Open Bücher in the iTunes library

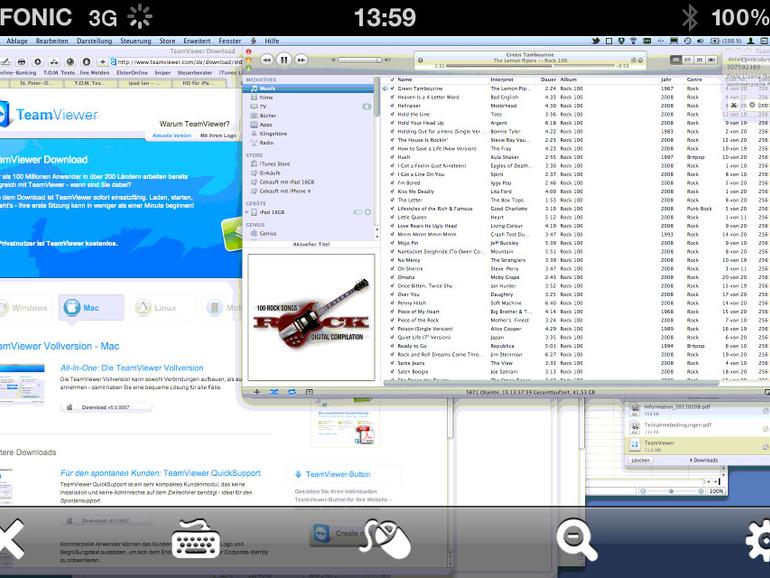309,115
